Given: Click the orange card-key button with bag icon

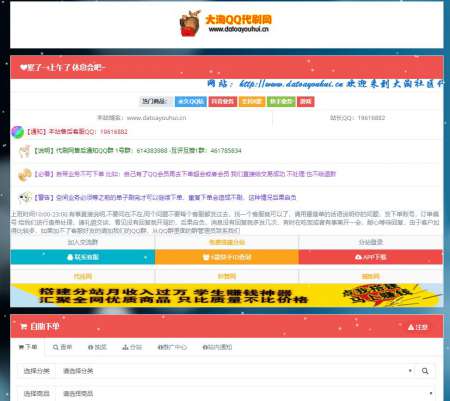Looking at the screenshot, I should (227, 257).
